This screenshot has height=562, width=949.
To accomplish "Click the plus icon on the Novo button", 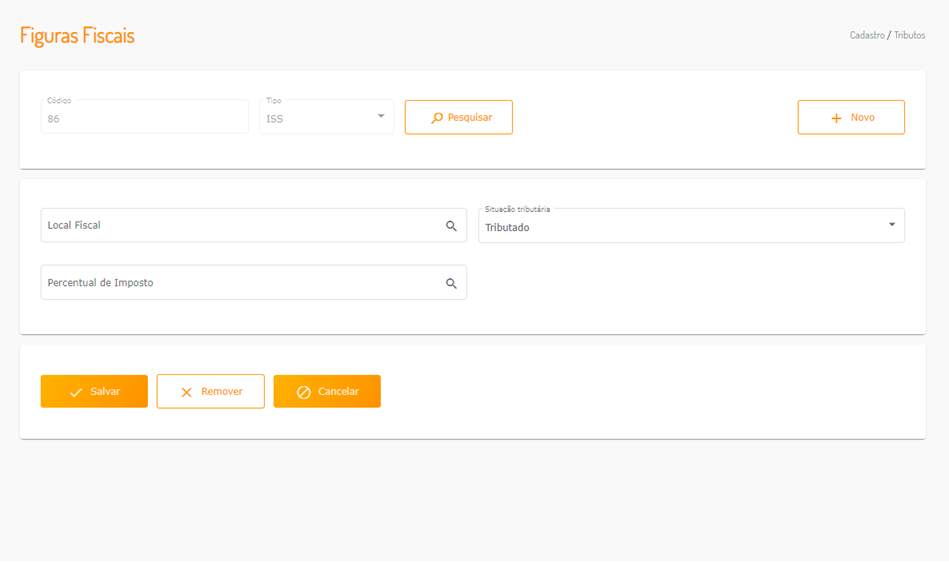I will pos(836,118).
